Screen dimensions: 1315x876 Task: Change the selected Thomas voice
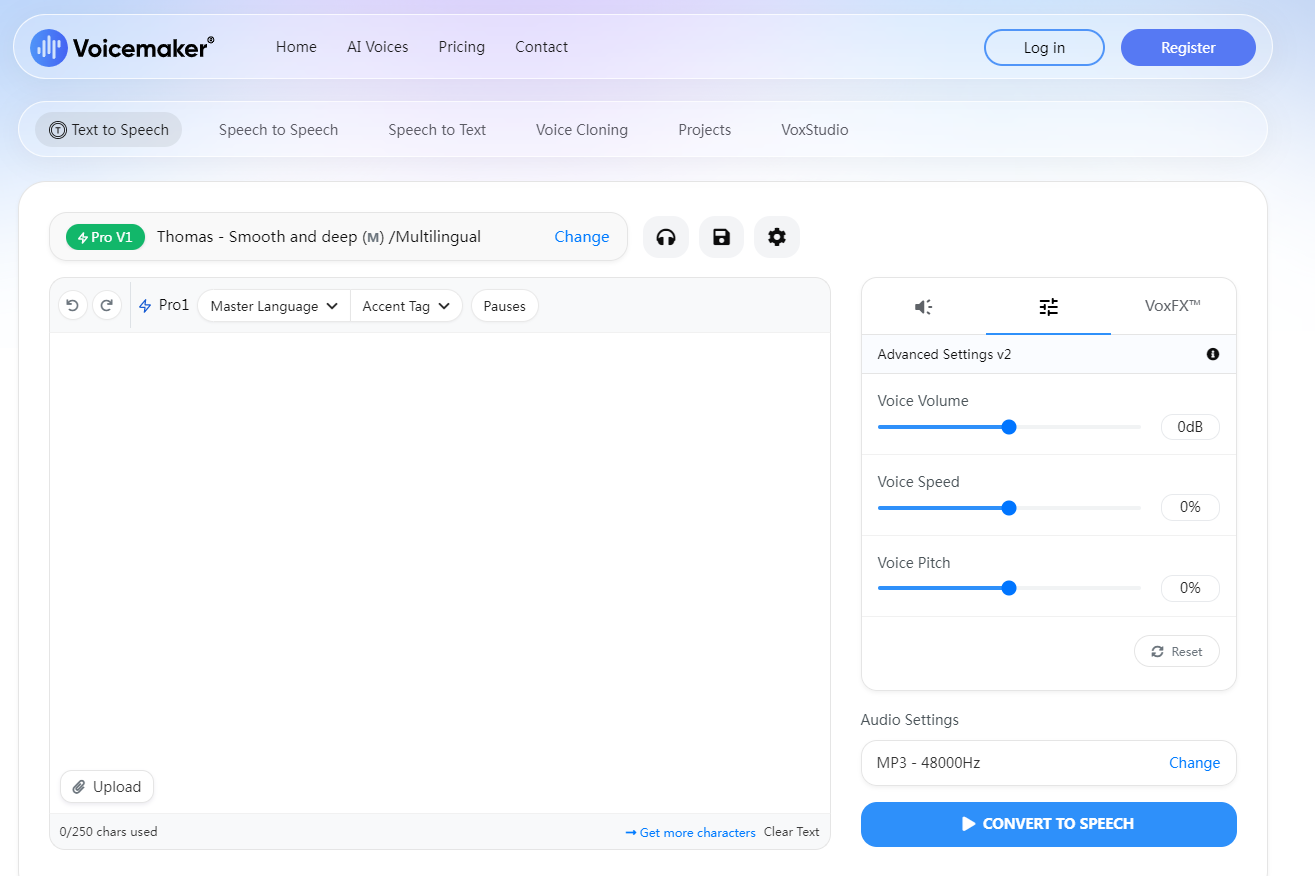click(x=582, y=237)
